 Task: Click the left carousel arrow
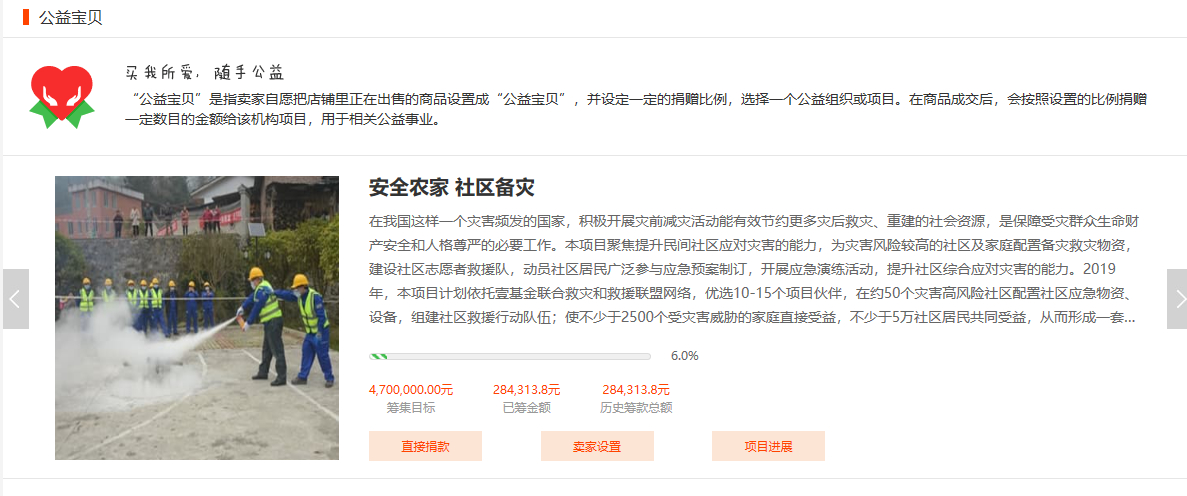click(16, 299)
